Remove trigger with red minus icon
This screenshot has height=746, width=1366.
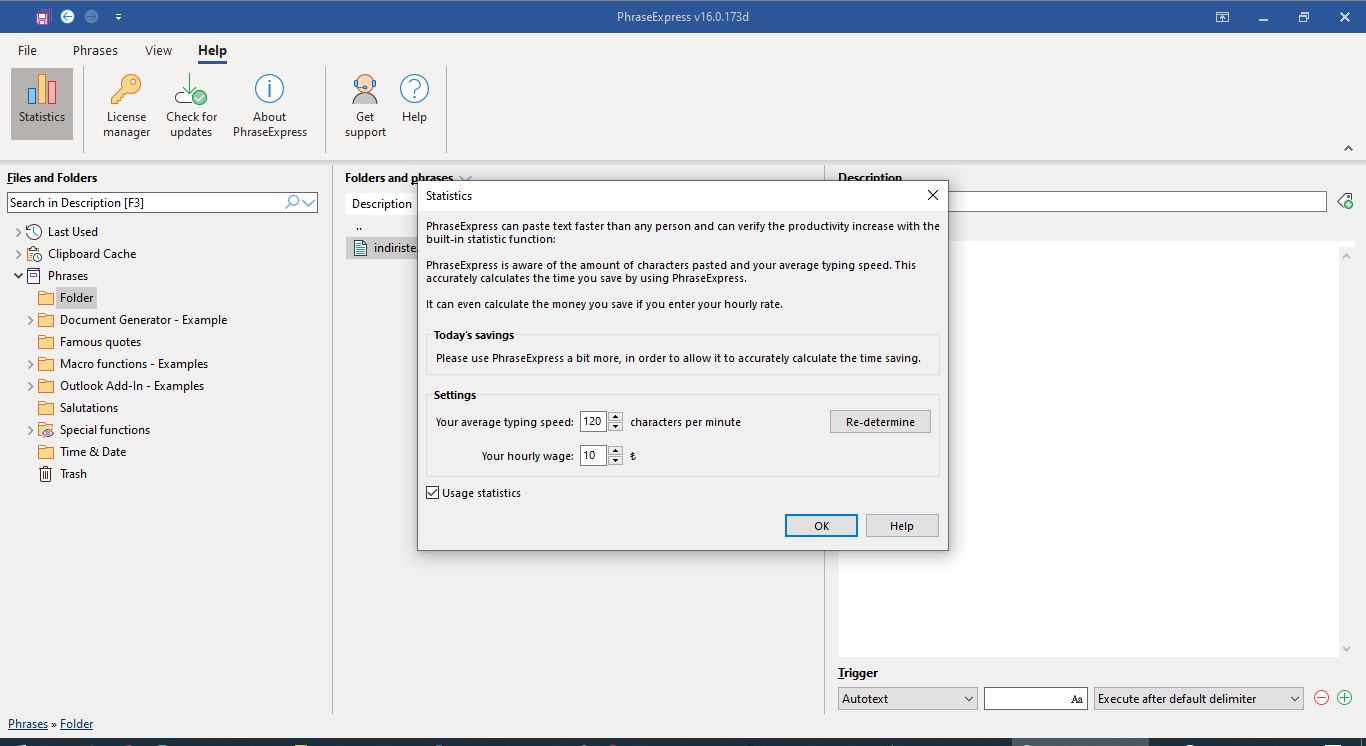point(1321,698)
